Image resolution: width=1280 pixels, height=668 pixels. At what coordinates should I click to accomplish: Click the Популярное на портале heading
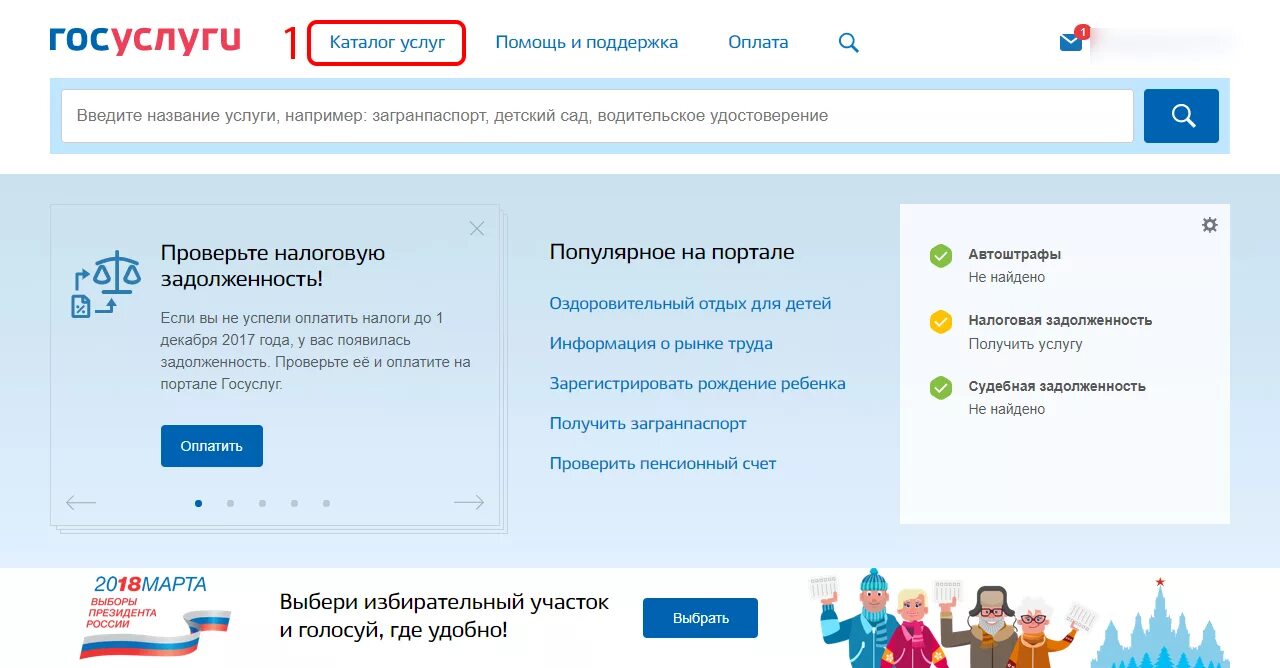(x=672, y=252)
